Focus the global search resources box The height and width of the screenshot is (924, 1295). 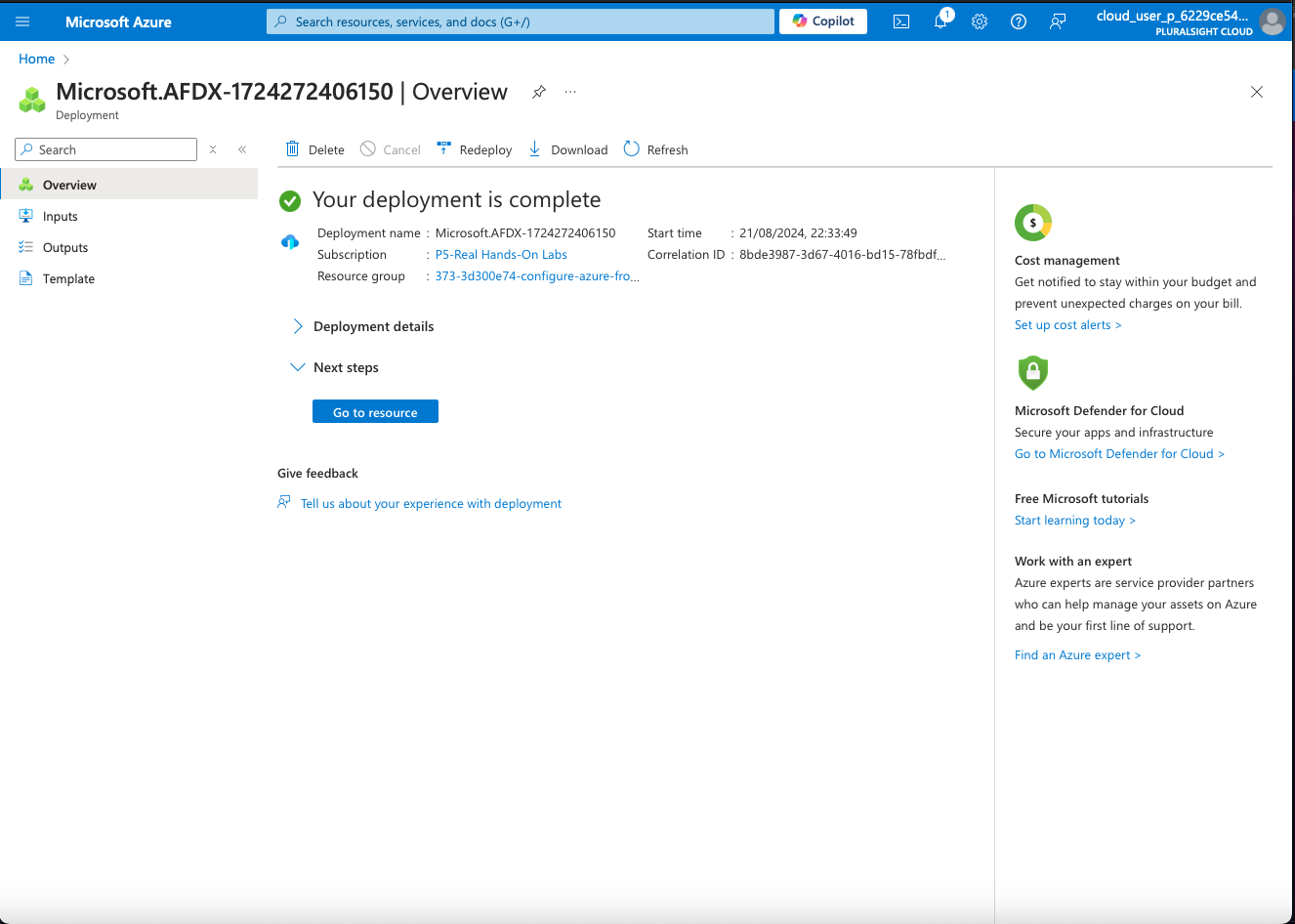(x=521, y=21)
